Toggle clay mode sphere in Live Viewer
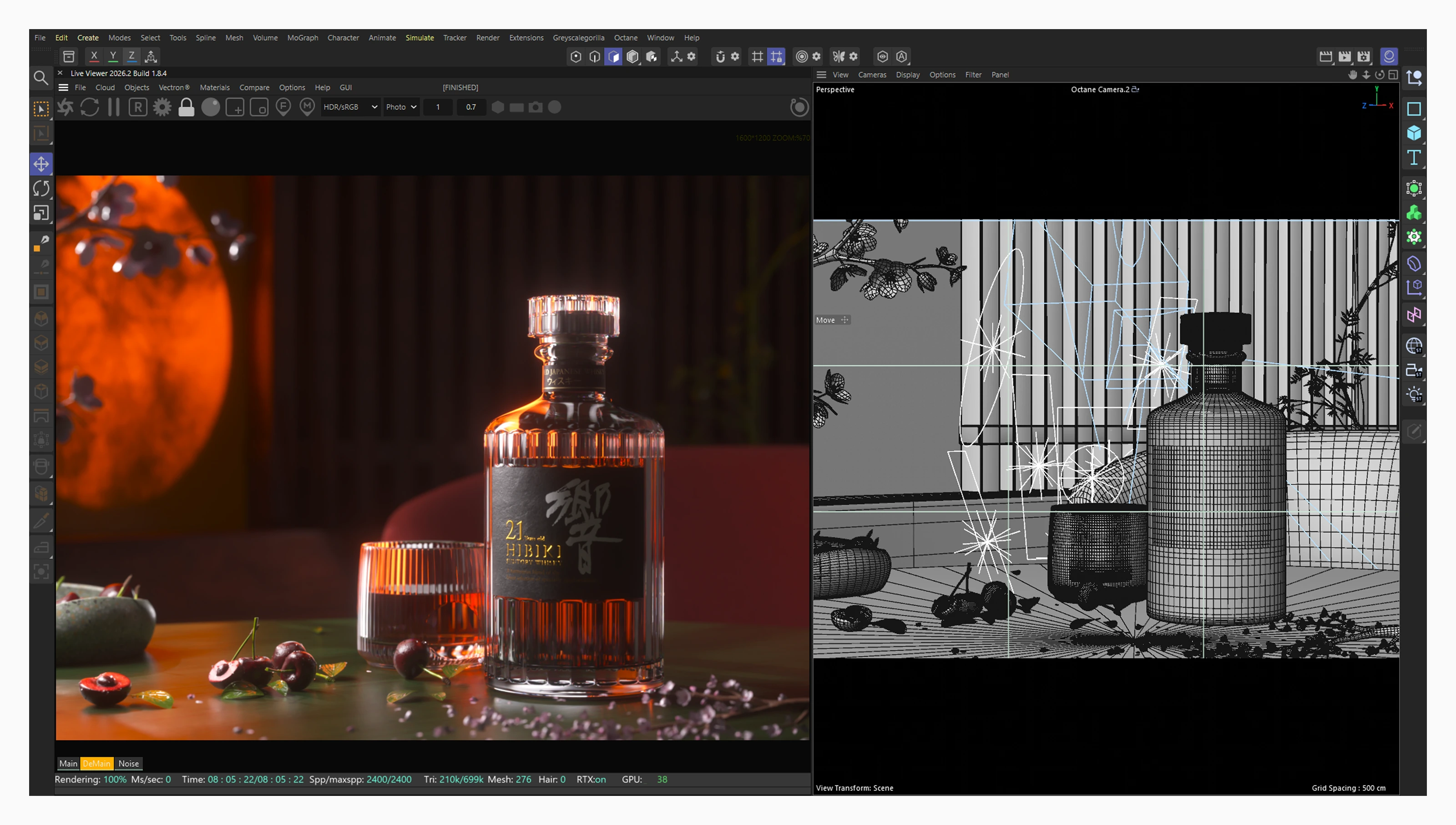 click(211, 107)
